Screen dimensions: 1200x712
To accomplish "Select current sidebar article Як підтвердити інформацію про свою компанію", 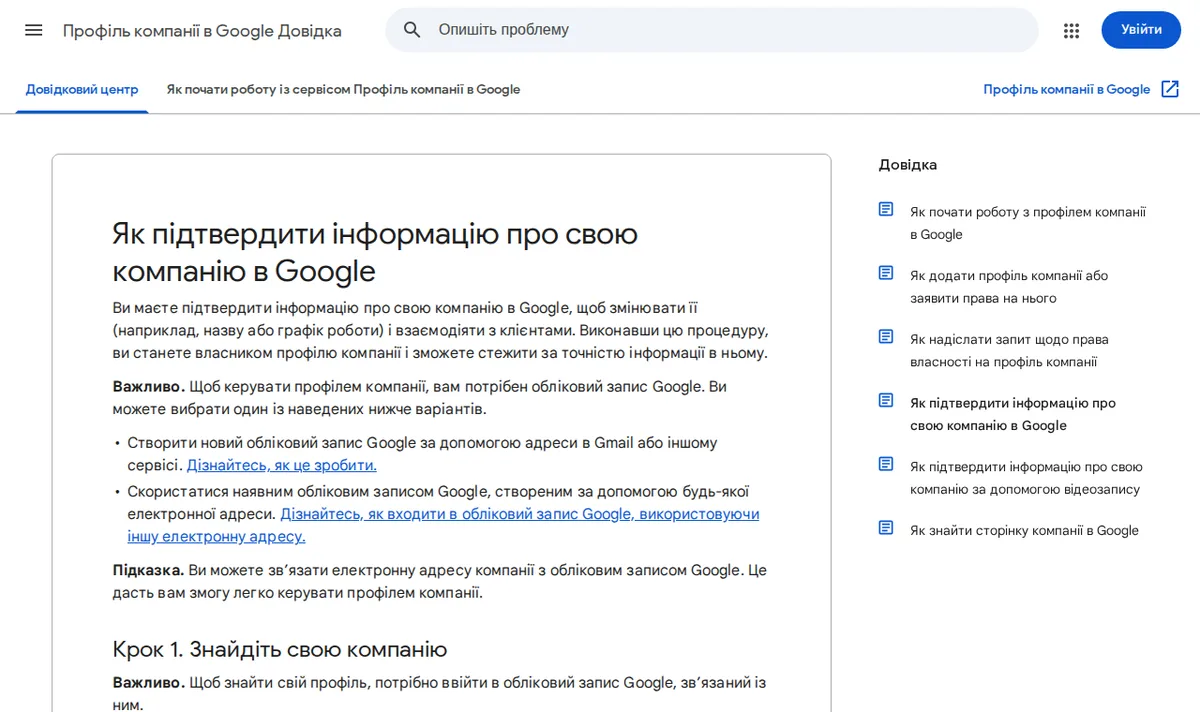I will pos(1013,414).
